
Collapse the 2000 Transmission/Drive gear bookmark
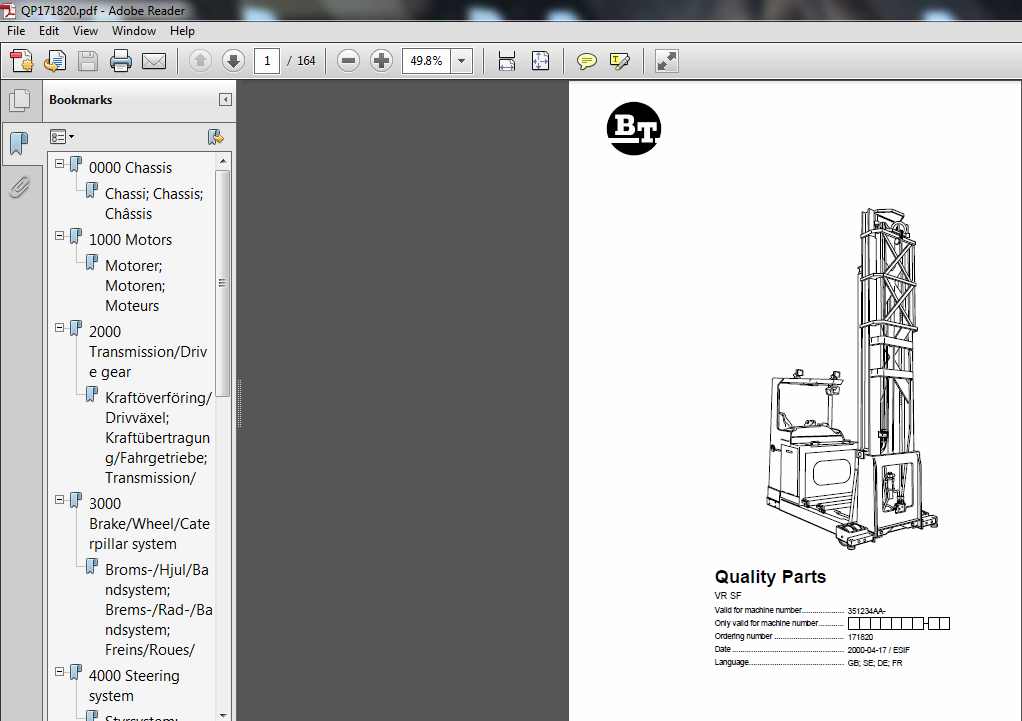coord(59,327)
